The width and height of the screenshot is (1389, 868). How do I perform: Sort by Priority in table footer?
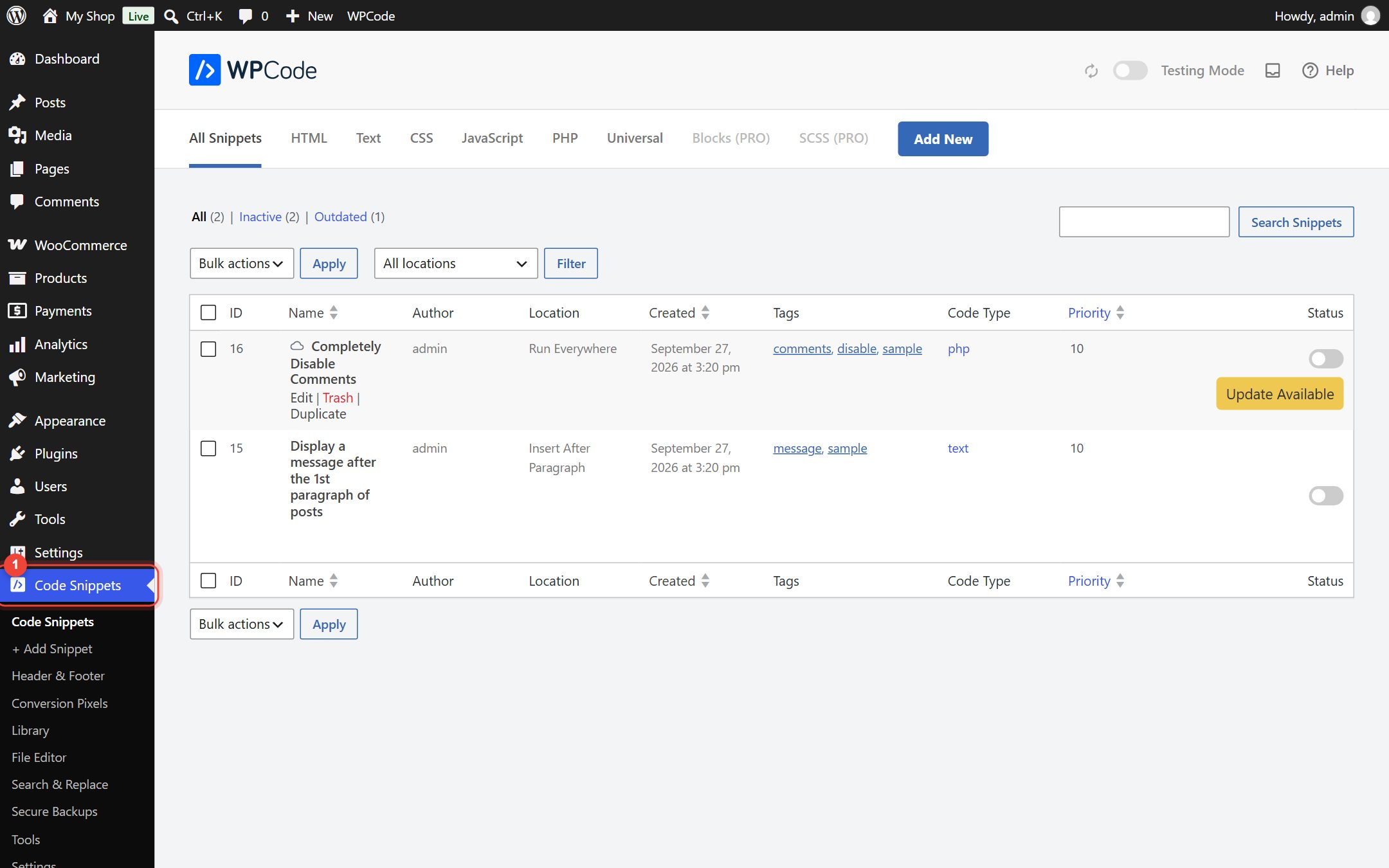coord(1096,581)
